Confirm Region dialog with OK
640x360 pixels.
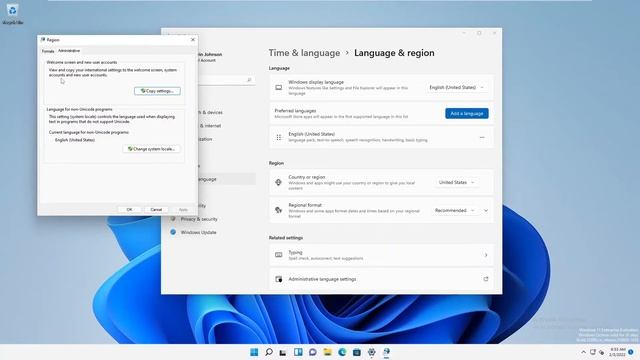point(129,209)
